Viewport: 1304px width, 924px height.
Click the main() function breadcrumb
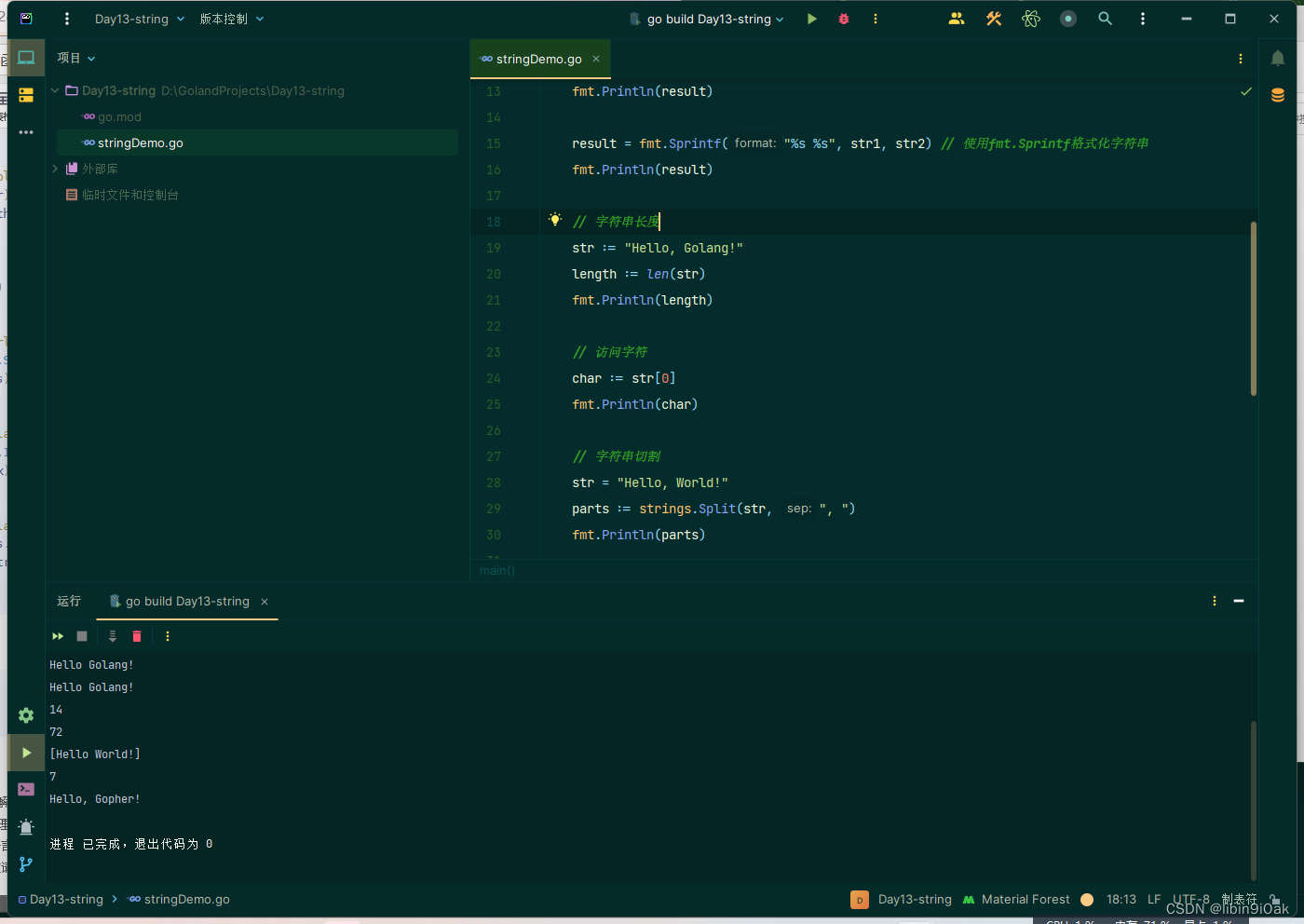point(497,570)
